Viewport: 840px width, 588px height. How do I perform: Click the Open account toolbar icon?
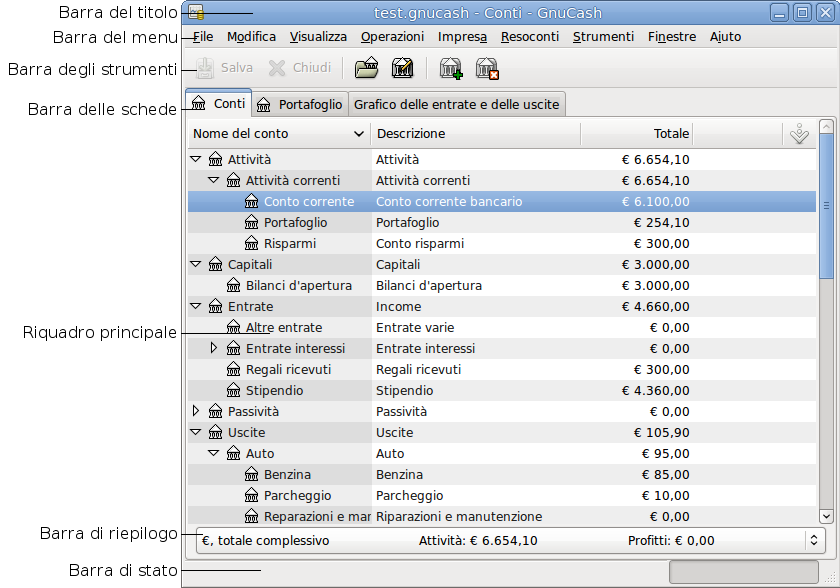point(366,68)
